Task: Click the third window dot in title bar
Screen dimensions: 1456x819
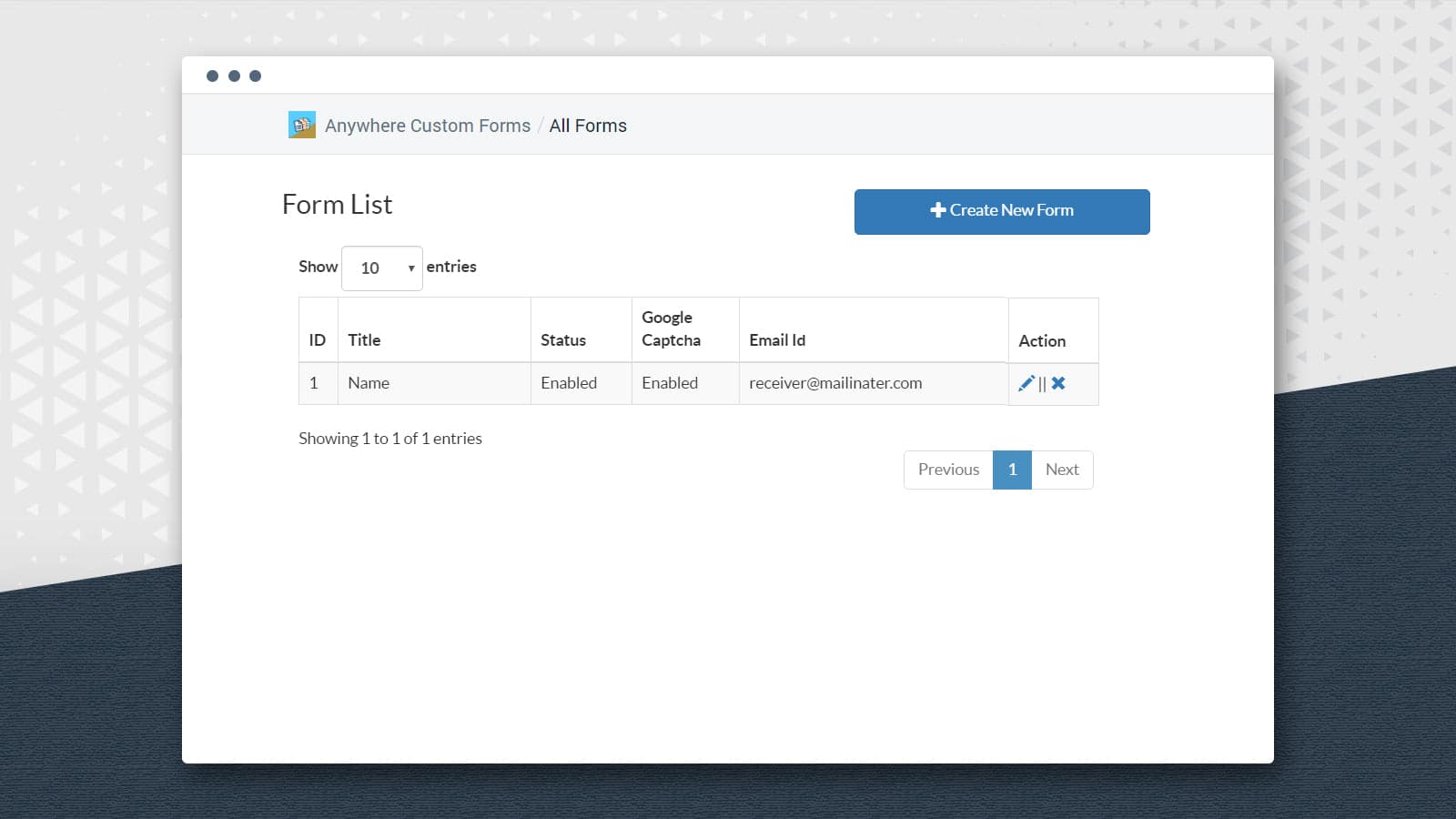Action: pos(256,76)
